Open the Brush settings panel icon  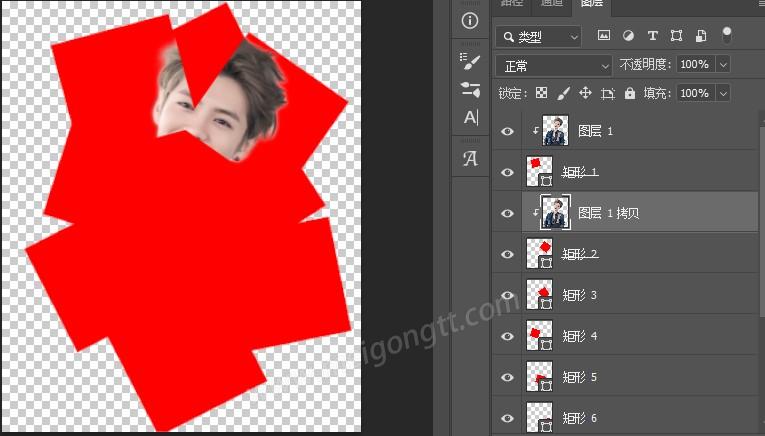tap(470, 61)
